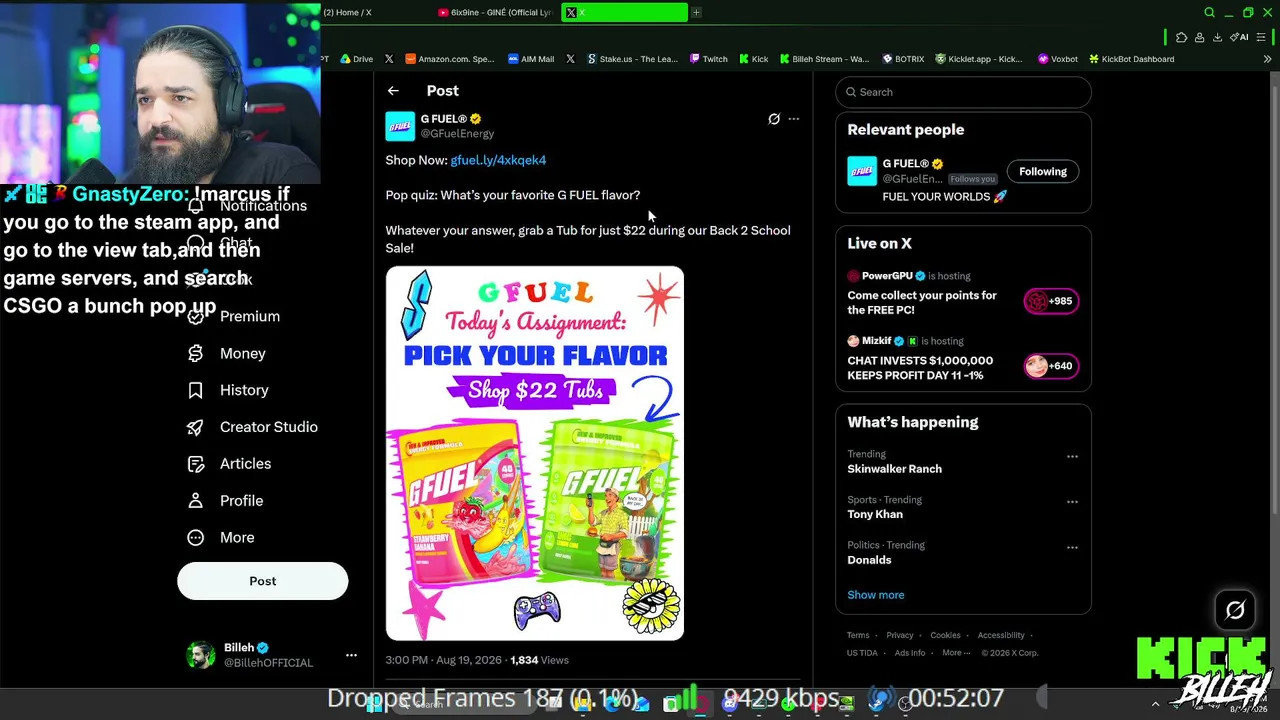The height and width of the screenshot is (720, 1280).
Task: Go to Profile in the X sidebar
Action: point(225,501)
